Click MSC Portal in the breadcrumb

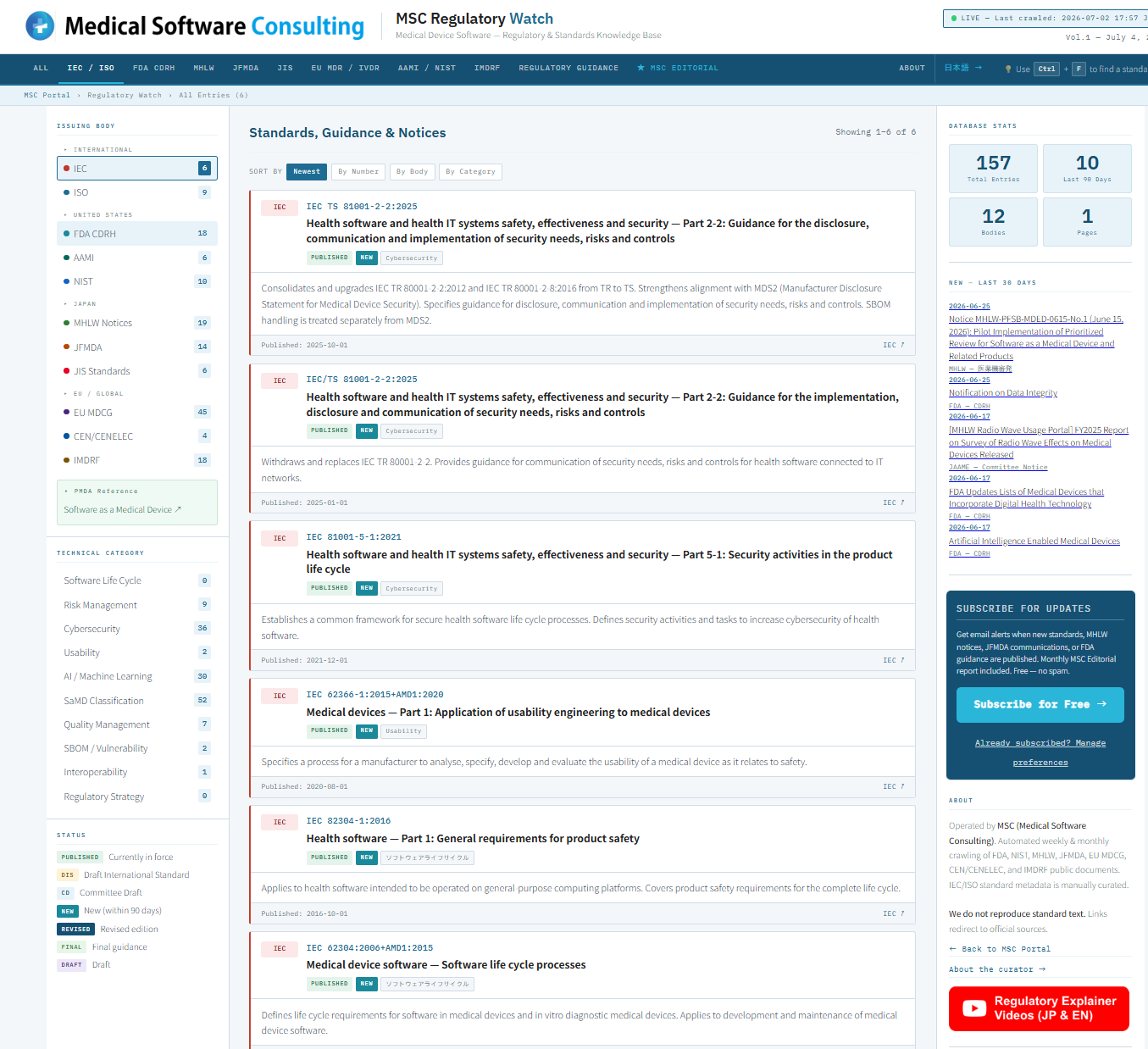tap(47, 95)
